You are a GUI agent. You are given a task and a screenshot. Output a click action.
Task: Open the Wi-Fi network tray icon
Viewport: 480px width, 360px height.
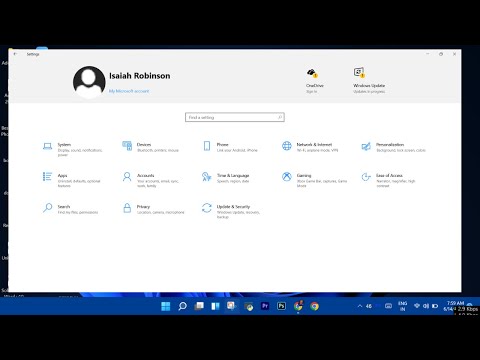tap(417, 306)
